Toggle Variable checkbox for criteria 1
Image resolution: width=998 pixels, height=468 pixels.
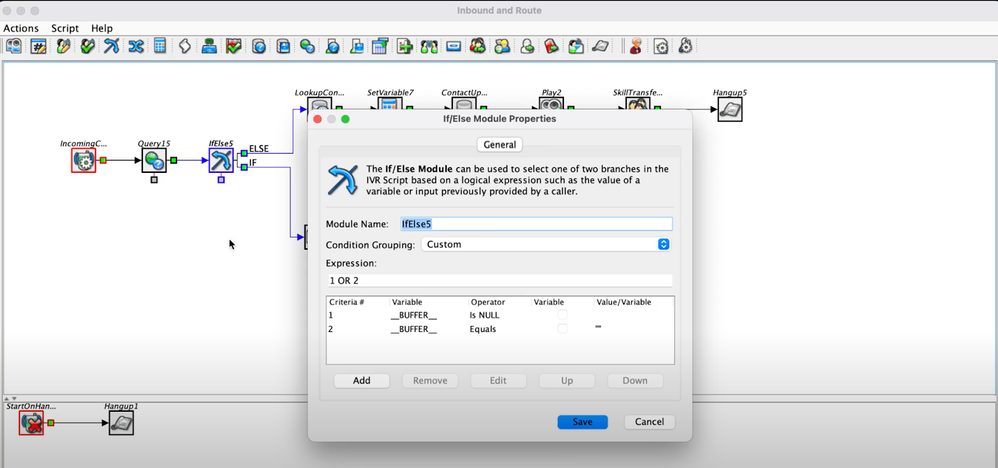pyautogui.click(x=562, y=315)
